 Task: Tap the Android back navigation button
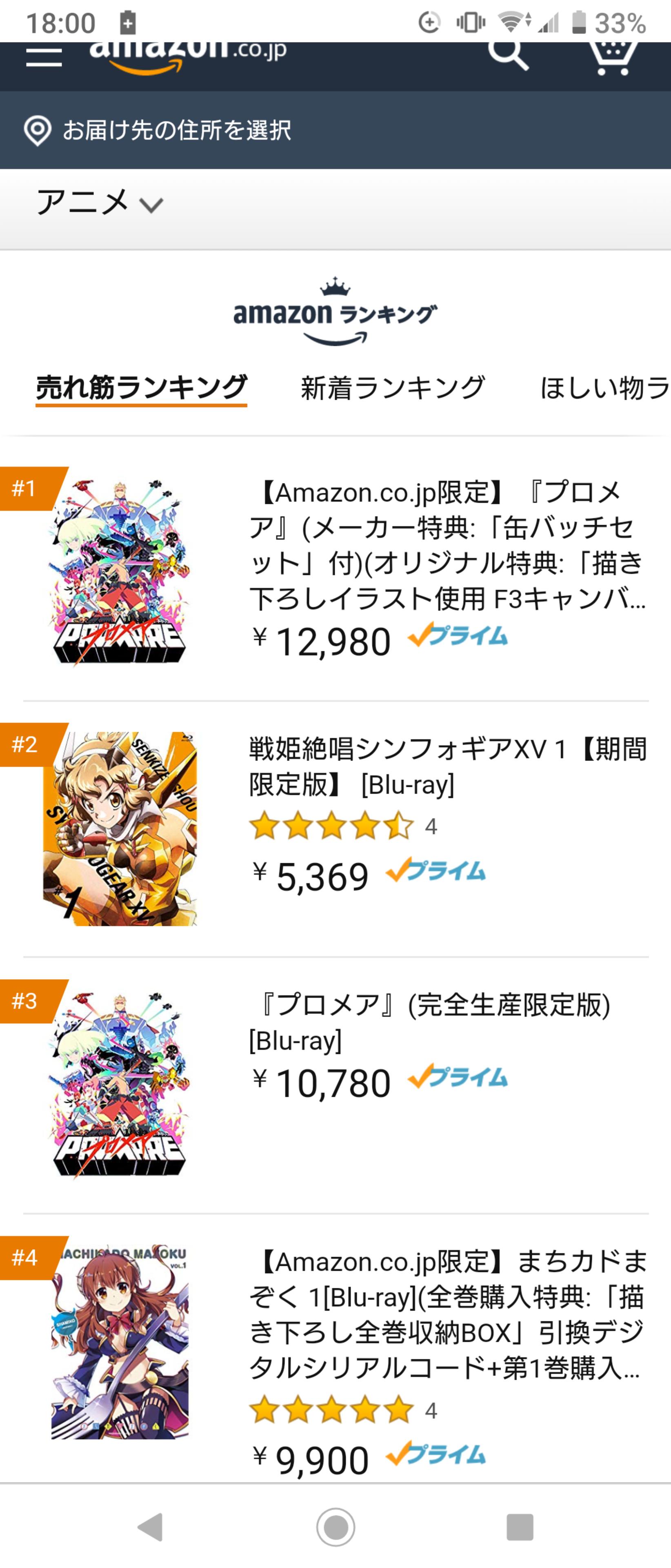click(x=150, y=1526)
